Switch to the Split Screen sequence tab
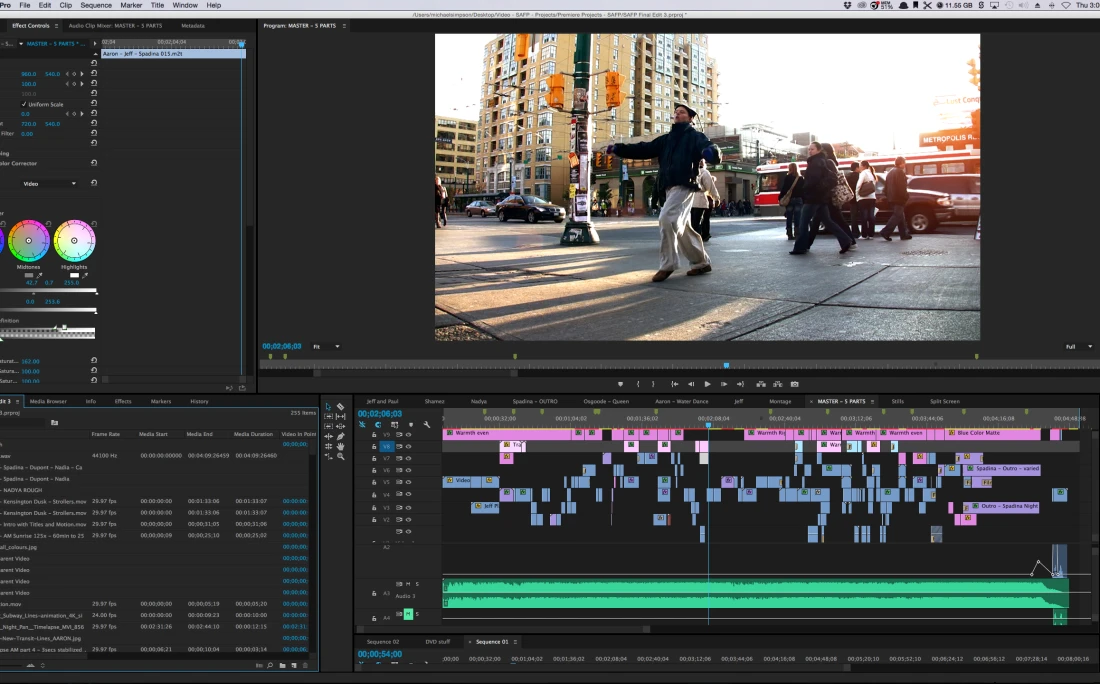1100x684 pixels. pos(944,401)
